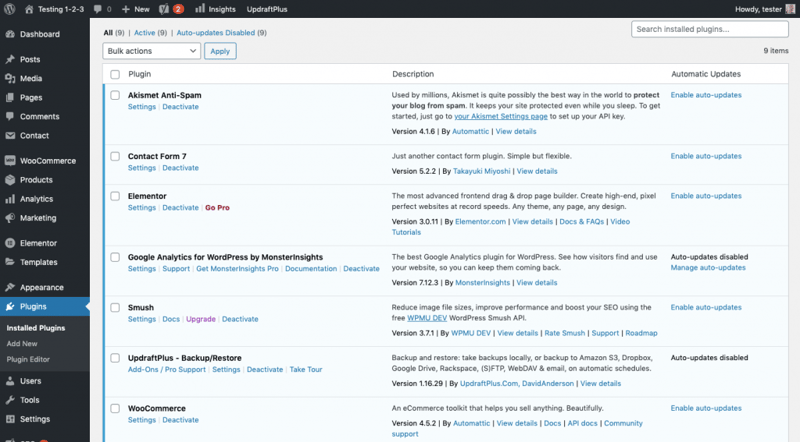Click Enable auto-updates for Contact Form 7
Image resolution: width=800 pixels, height=442 pixels.
706,156
